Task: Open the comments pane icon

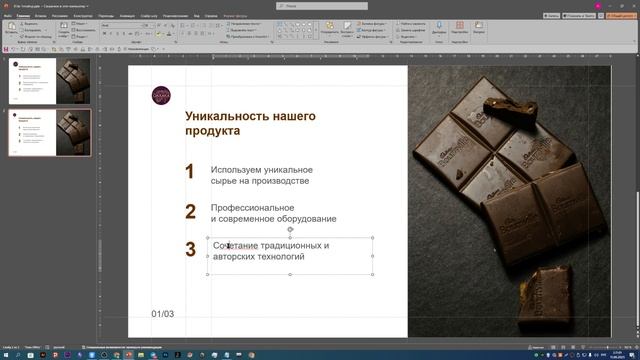Action: 601,16
